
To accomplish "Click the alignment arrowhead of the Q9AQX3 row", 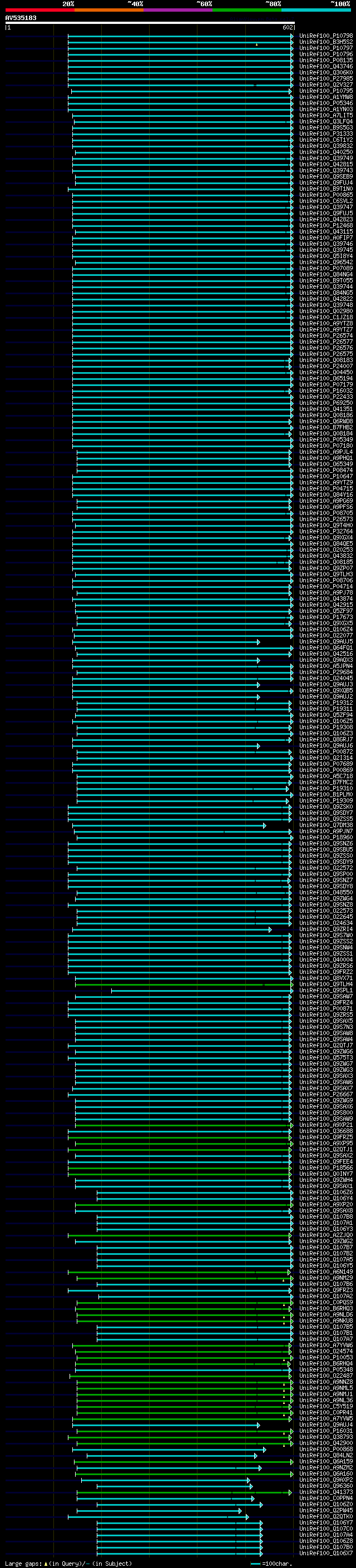I will (258, 660).
